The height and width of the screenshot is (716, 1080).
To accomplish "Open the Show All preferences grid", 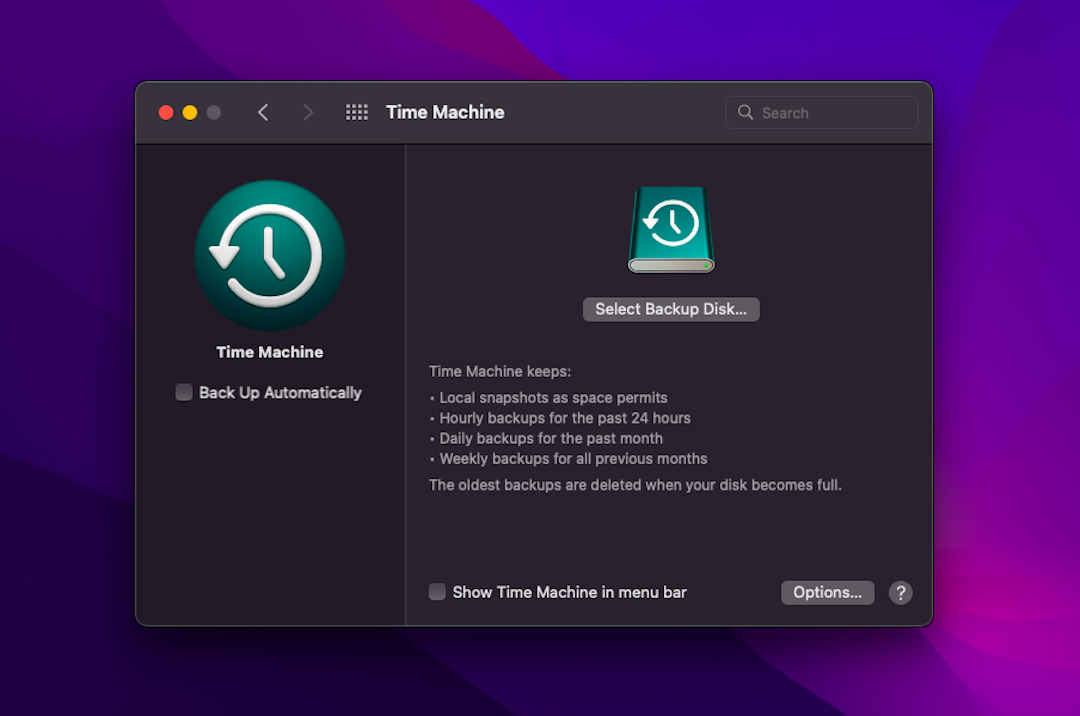I will [357, 112].
